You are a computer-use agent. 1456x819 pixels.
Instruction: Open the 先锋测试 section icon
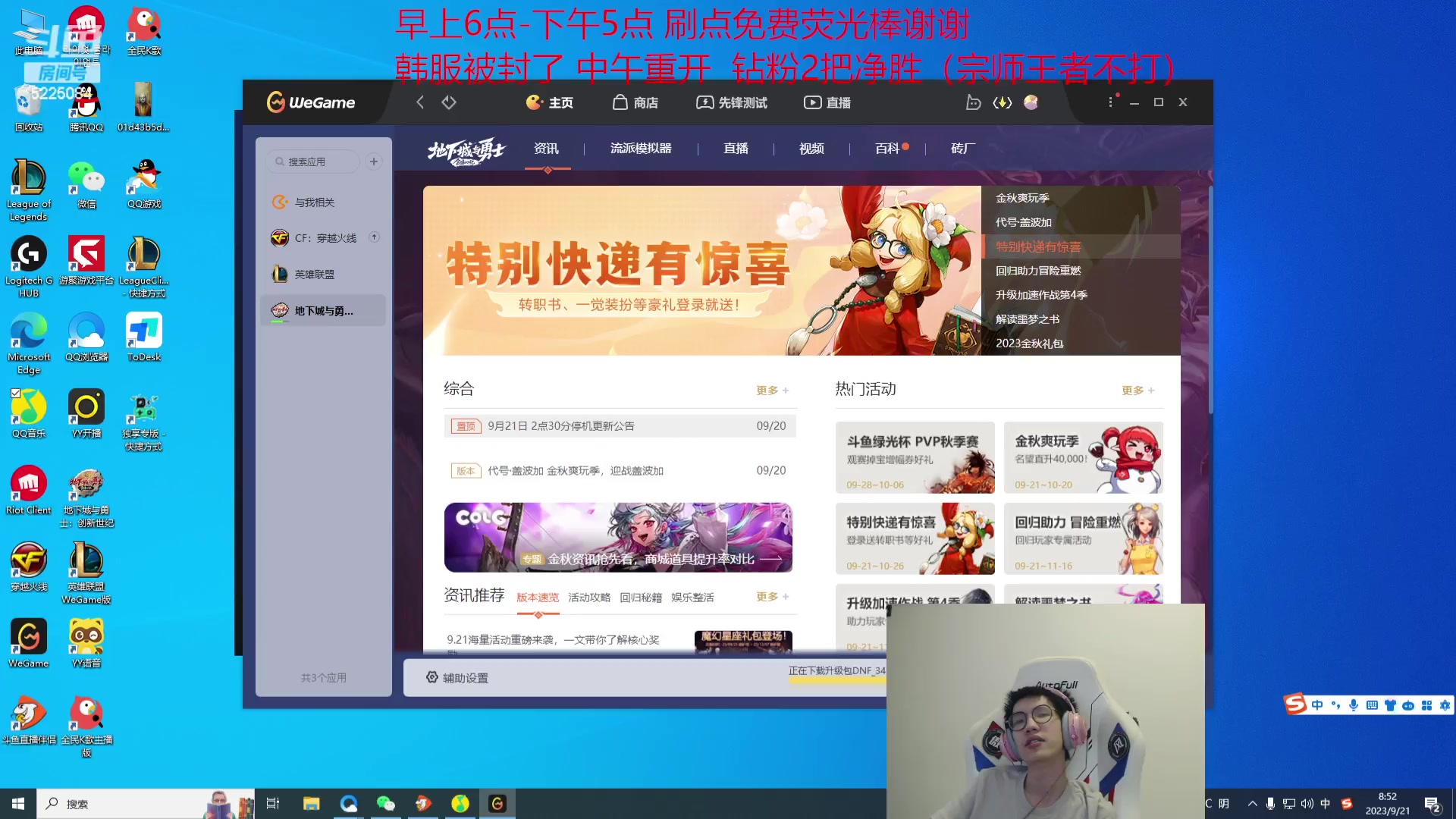coord(730,102)
